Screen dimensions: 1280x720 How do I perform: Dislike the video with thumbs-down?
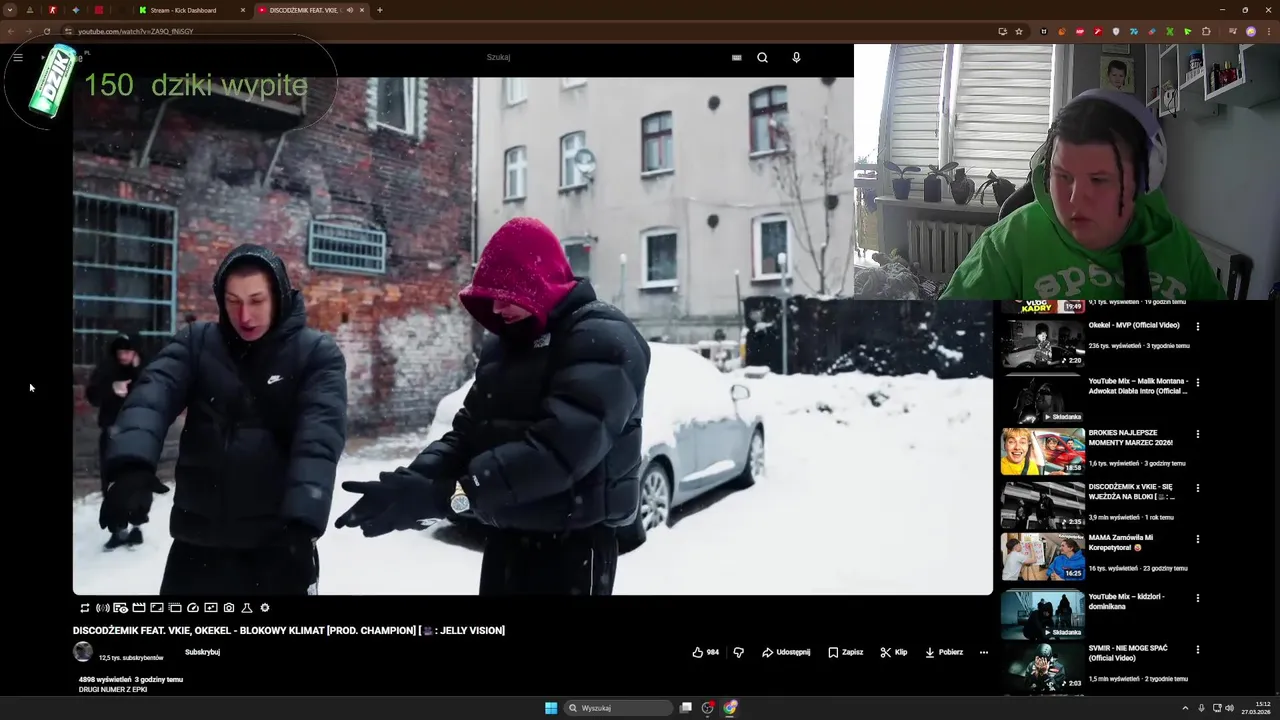(x=739, y=652)
